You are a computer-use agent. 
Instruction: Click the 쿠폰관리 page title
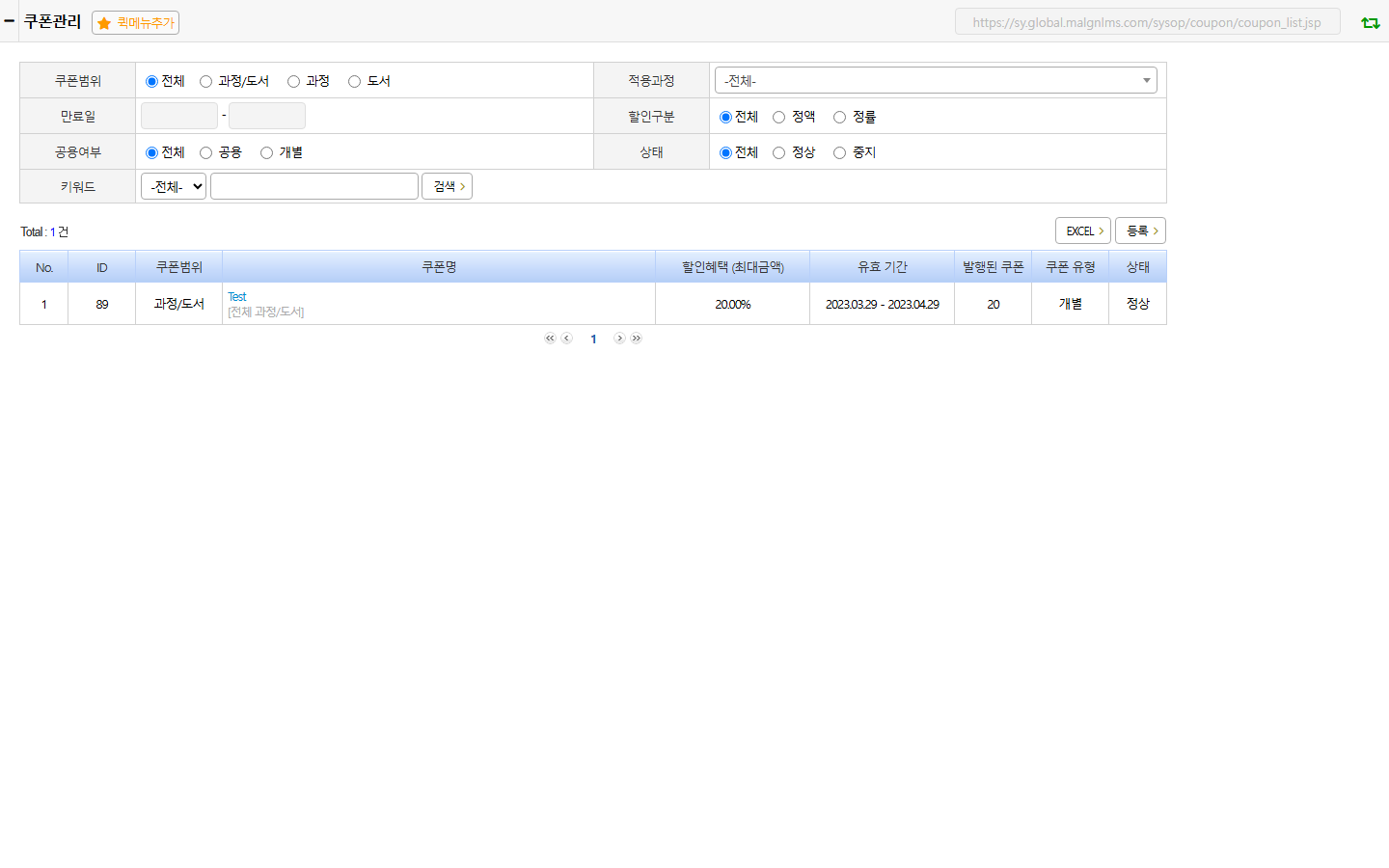point(52,21)
